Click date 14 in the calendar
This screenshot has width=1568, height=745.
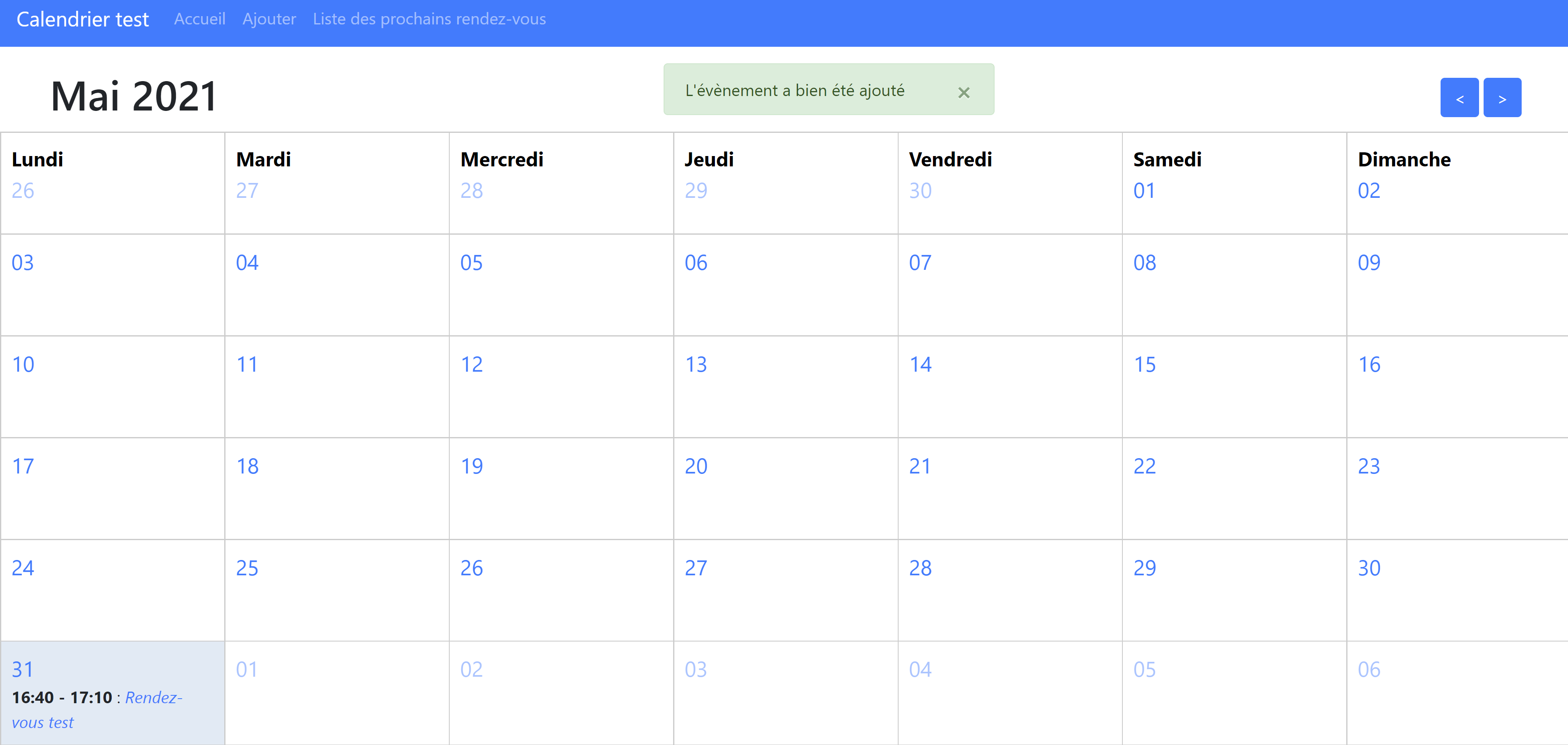[x=921, y=364]
